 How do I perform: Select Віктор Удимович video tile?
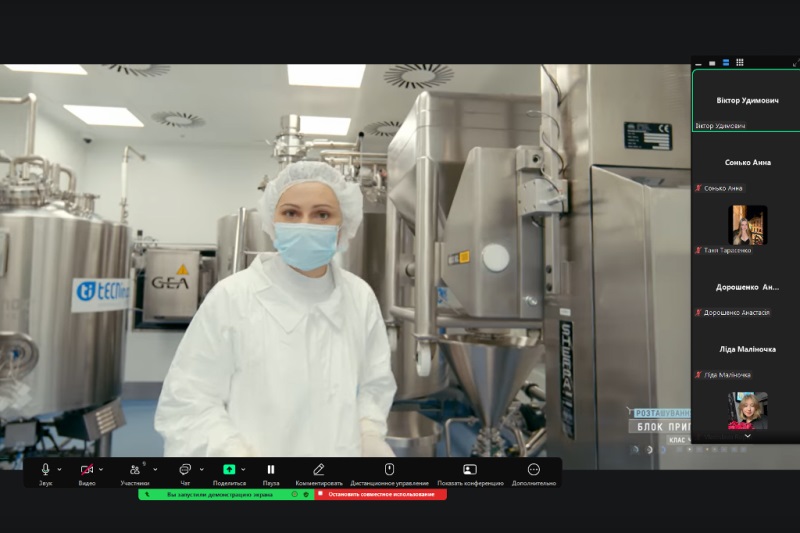(746, 101)
